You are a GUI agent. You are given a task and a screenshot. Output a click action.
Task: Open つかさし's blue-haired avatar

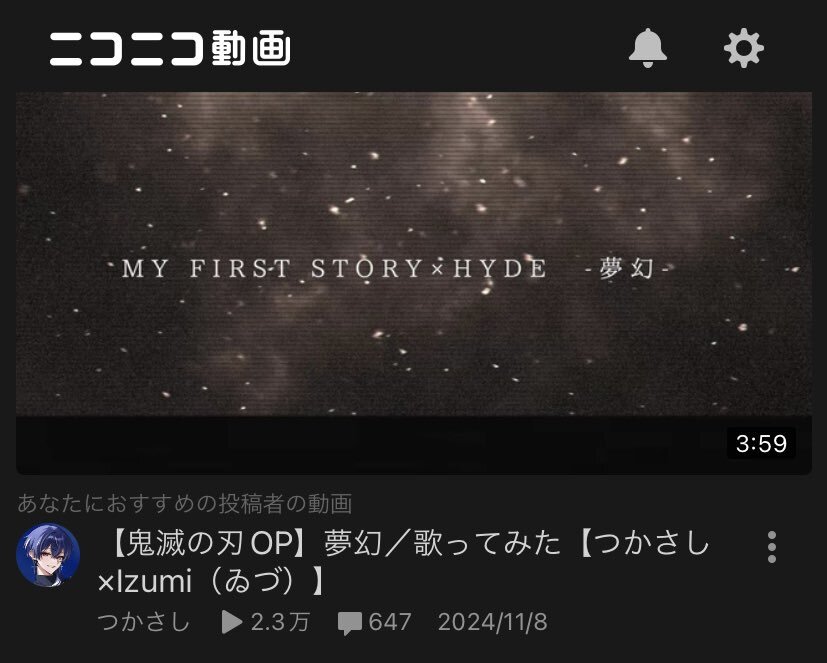48,555
